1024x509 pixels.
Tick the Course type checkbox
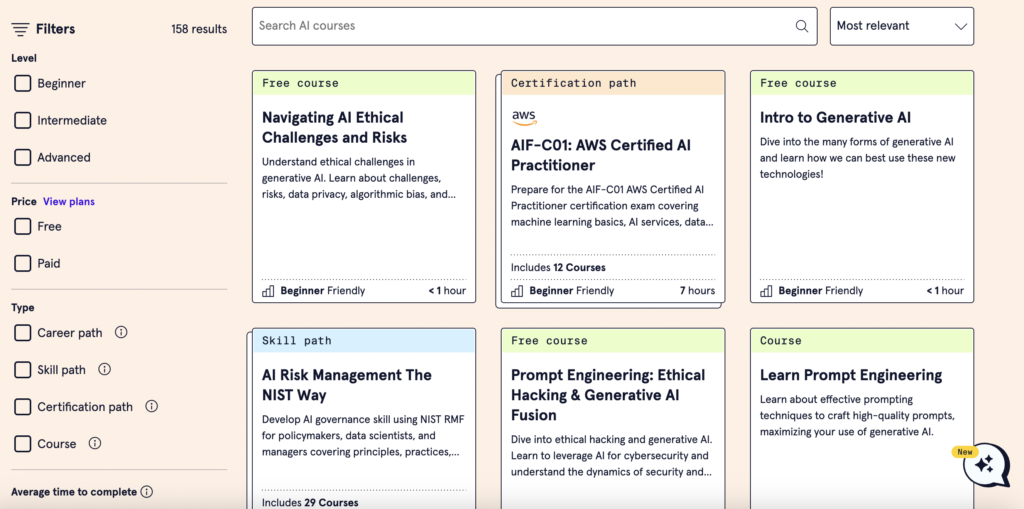[x=23, y=444]
